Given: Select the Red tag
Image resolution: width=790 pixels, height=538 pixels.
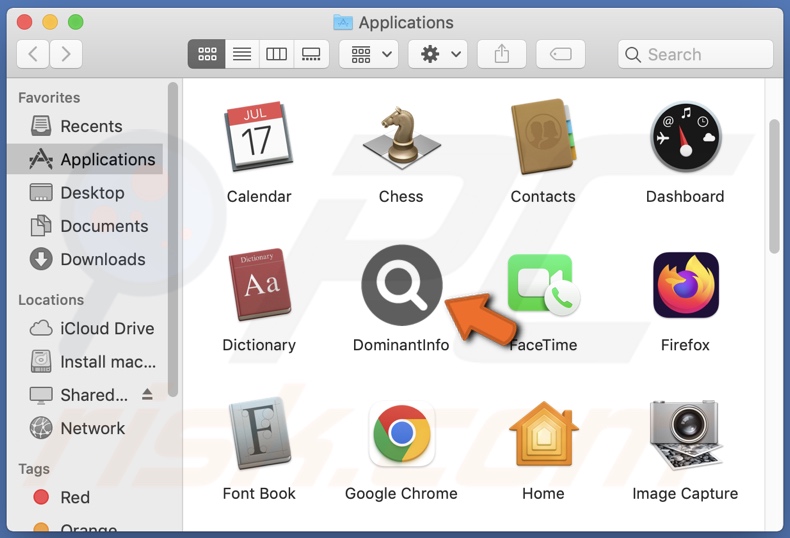Looking at the screenshot, I should [x=85, y=497].
